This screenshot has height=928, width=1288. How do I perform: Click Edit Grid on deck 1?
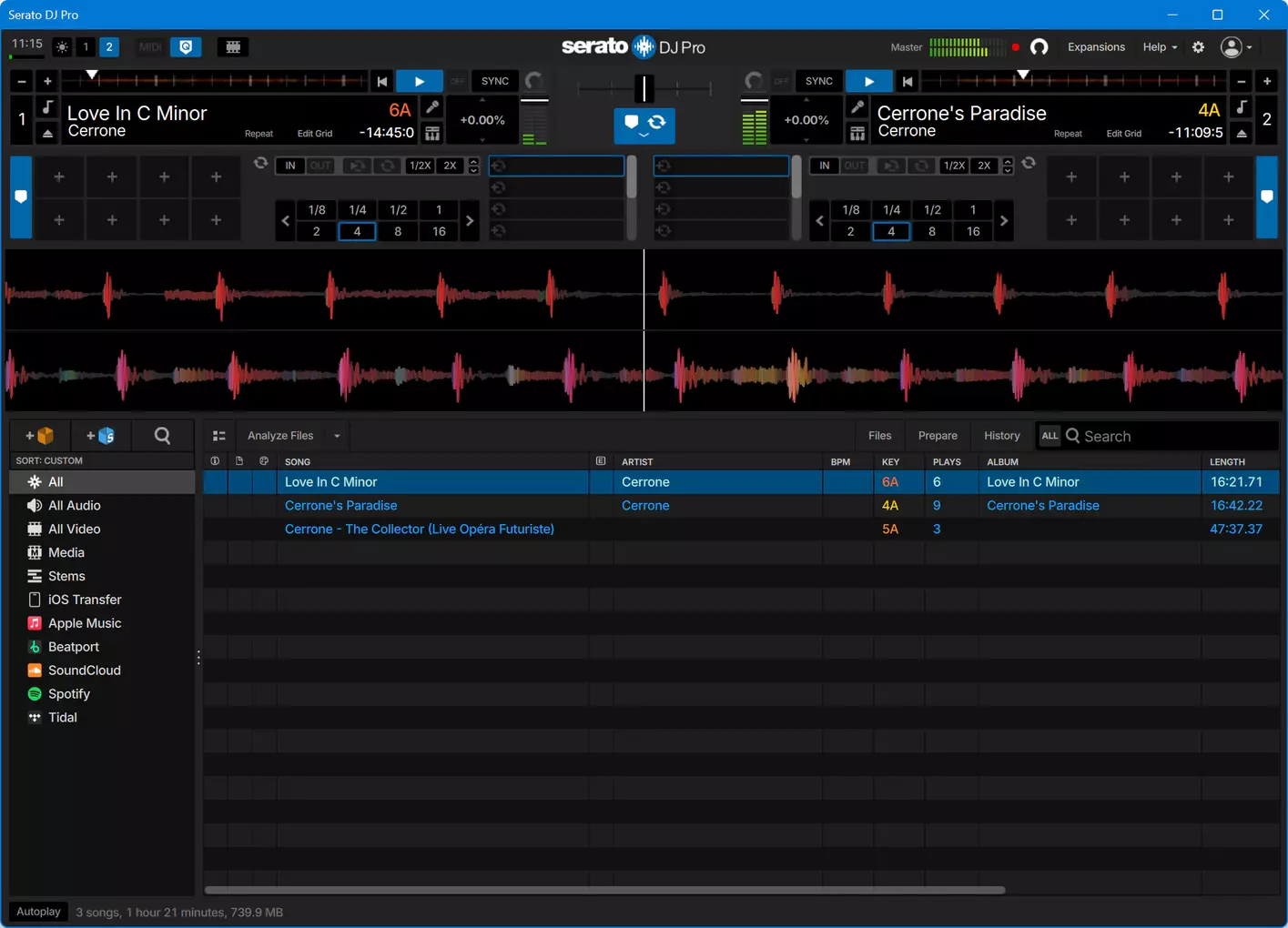pyautogui.click(x=315, y=134)
